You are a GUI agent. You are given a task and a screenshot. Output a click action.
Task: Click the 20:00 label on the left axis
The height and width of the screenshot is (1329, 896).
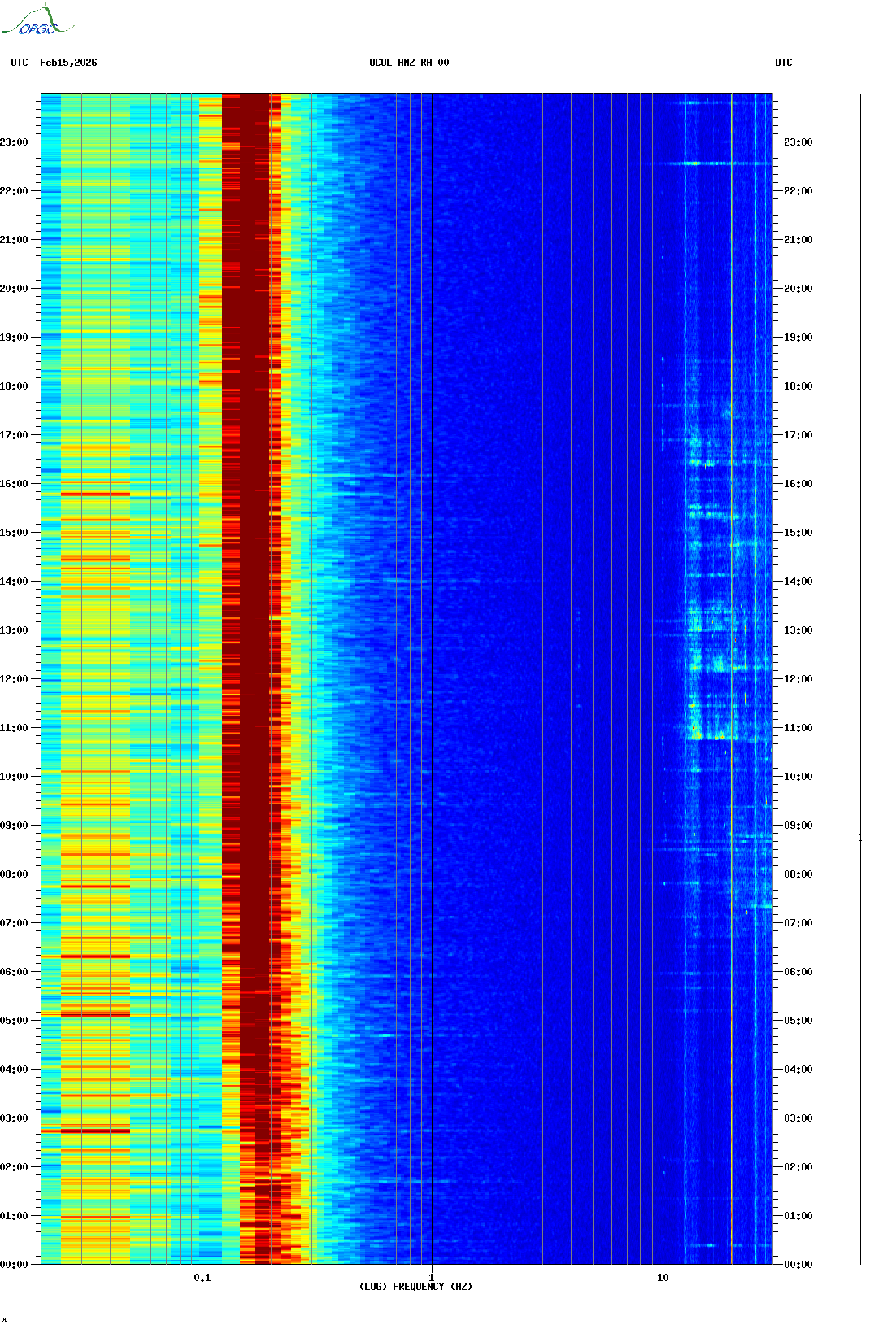pos(14,289)
